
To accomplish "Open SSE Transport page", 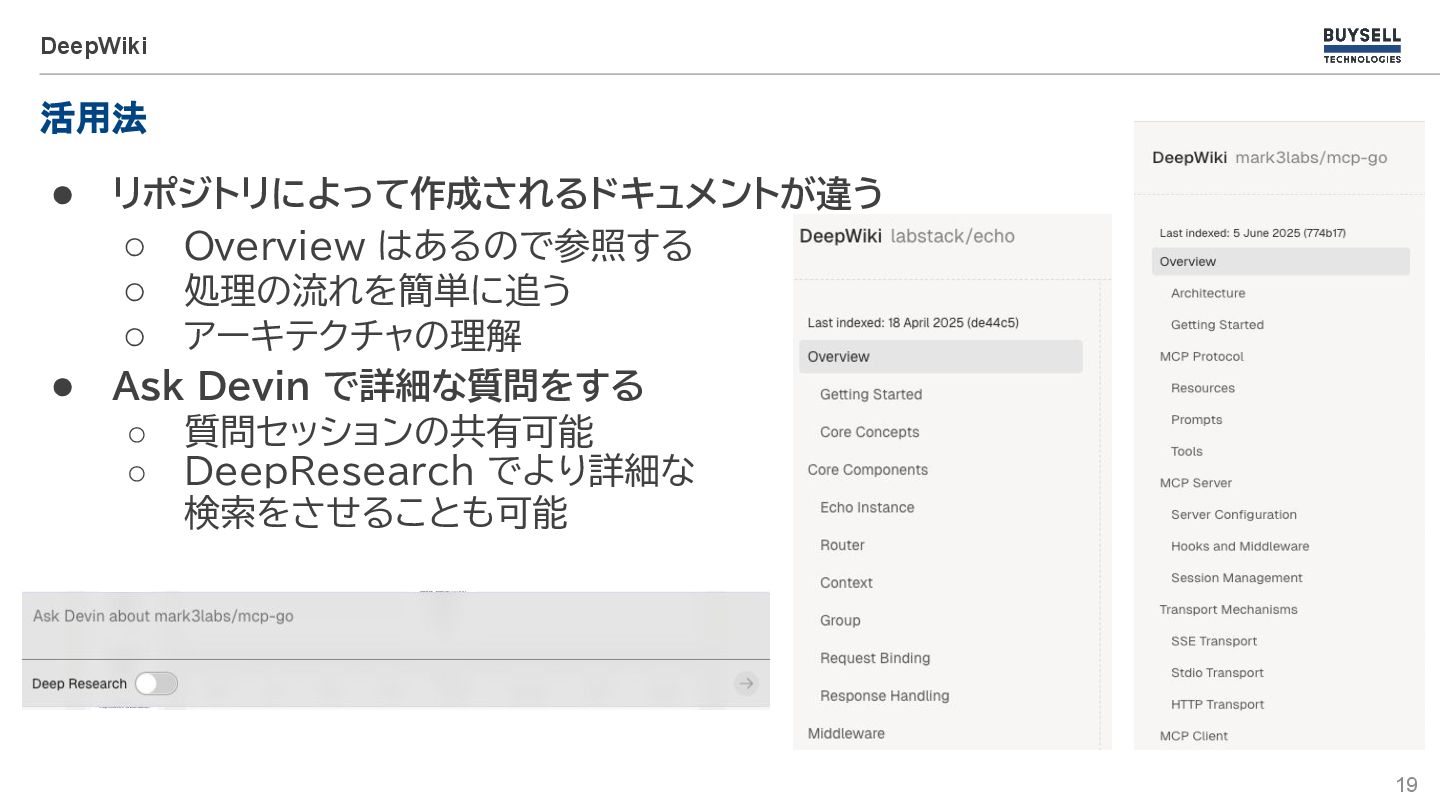I will (x=1214, y=641).
